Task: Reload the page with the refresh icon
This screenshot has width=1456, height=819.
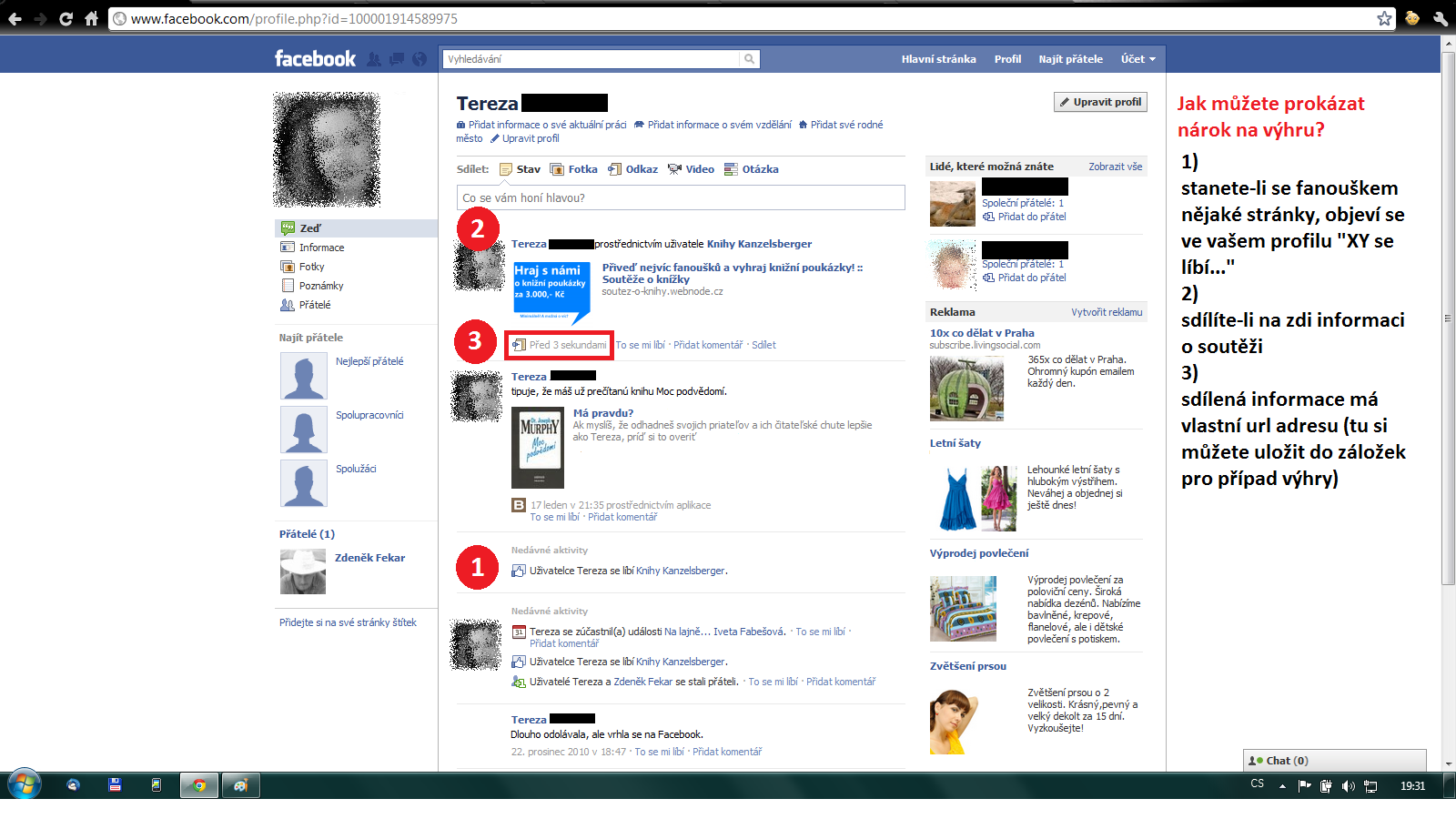Action: tap(66, 18)
